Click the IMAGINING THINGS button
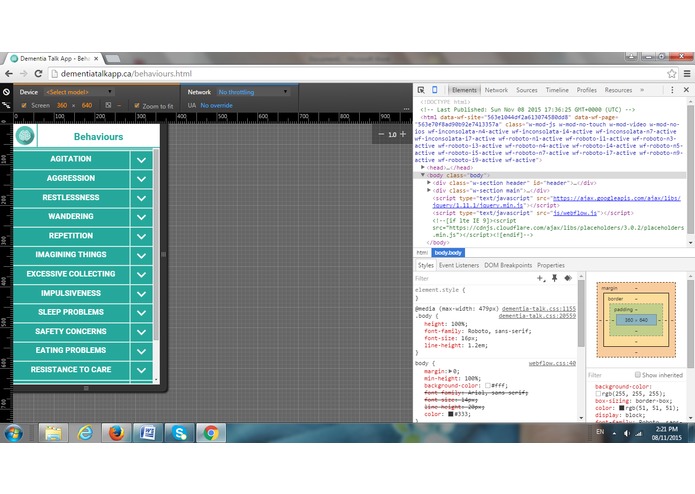Screen dimensions: 695x494 pyautogui.click(x=71, y=255)
